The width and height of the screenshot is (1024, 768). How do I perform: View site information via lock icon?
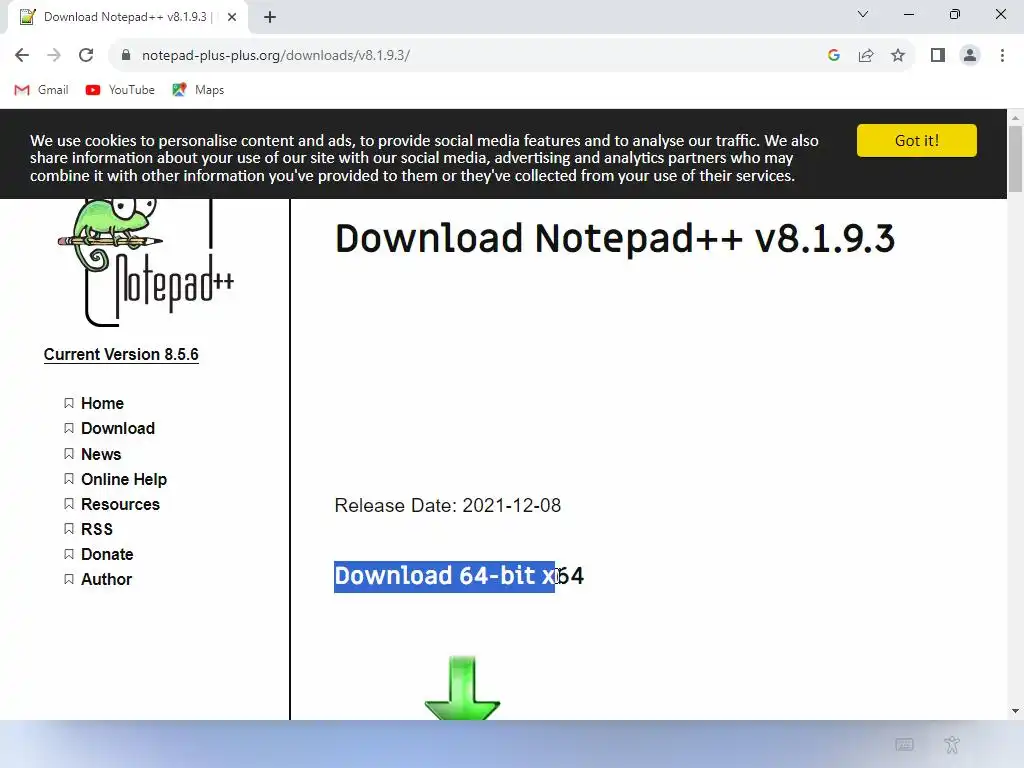click(126, 55)
